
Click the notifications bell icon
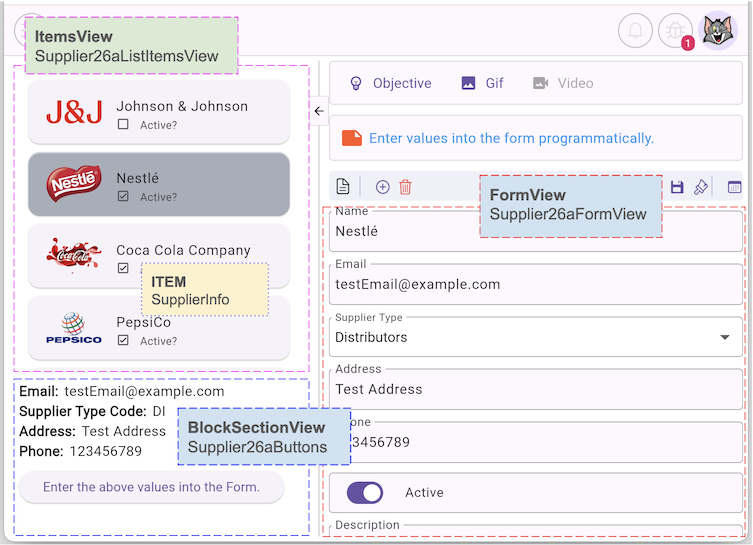635,31
